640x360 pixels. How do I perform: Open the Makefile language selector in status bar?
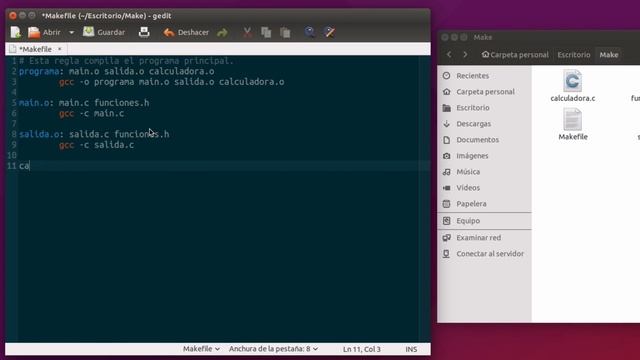tap(201, 349)
